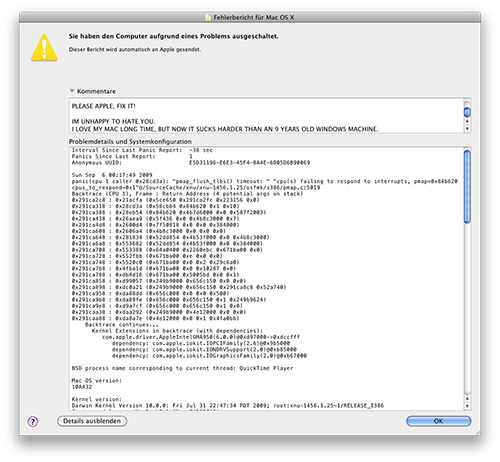This screenshot has height=462, width=500.
Task: Click the 0x291ca9b8 backtrace row
Action: tap(169, 300)
